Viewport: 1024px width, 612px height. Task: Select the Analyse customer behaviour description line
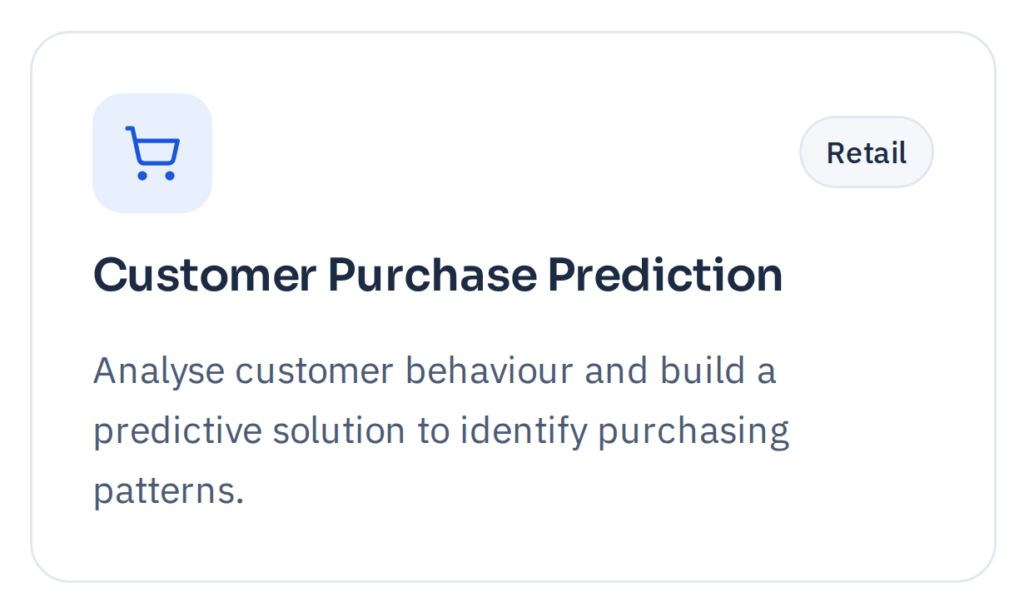pos(434,372)
